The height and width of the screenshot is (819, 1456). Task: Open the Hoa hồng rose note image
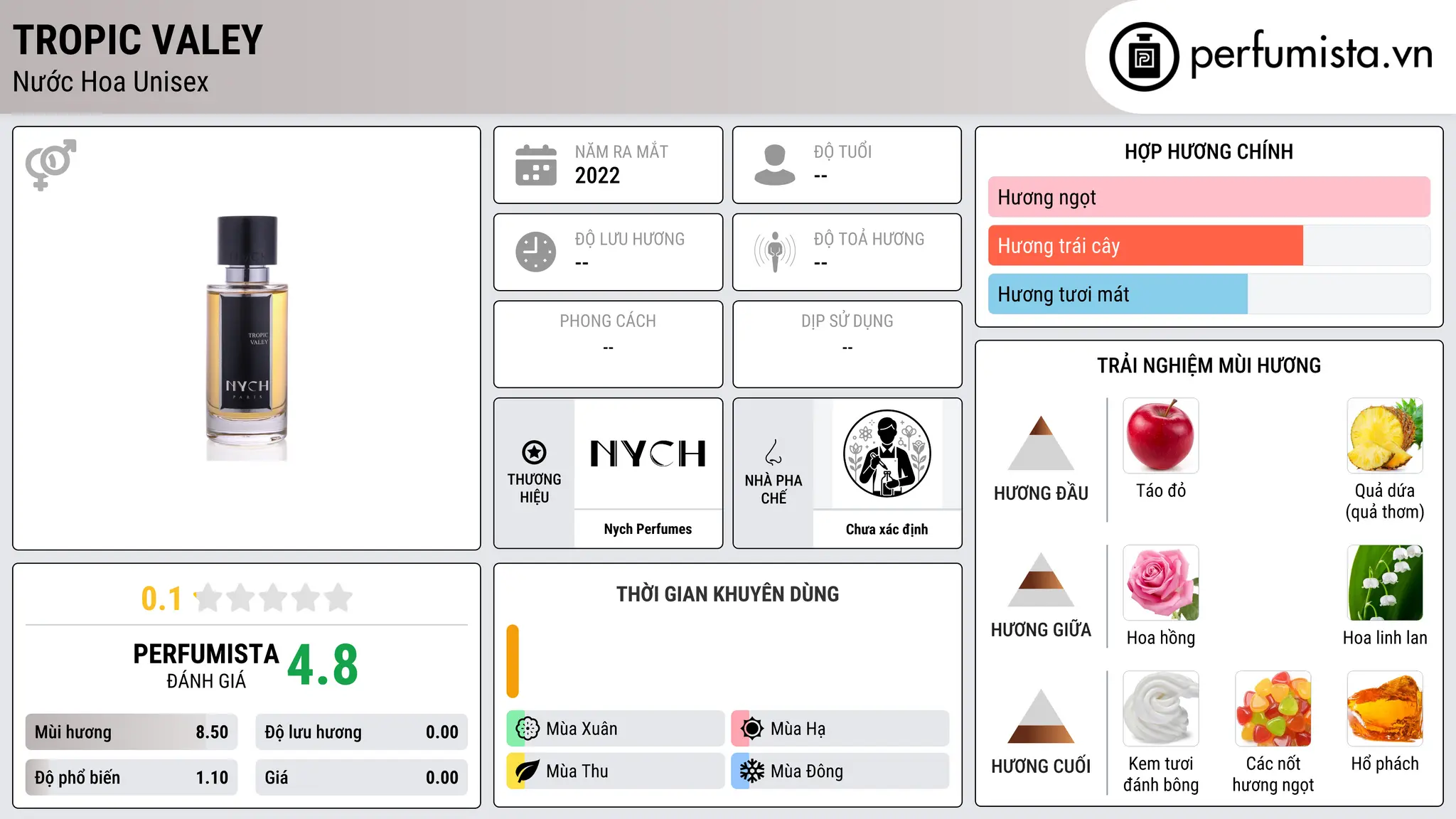click(x=1161, y=583)
